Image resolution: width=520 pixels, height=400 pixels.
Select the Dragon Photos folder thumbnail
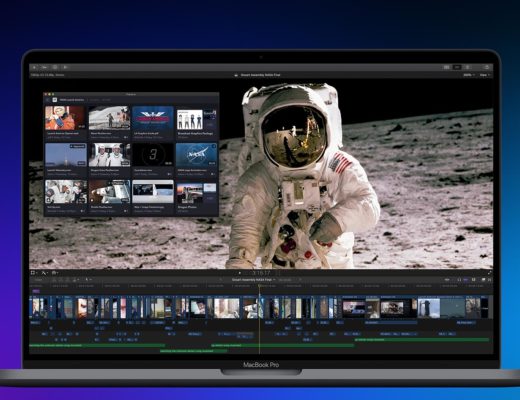tap(197, 193)
